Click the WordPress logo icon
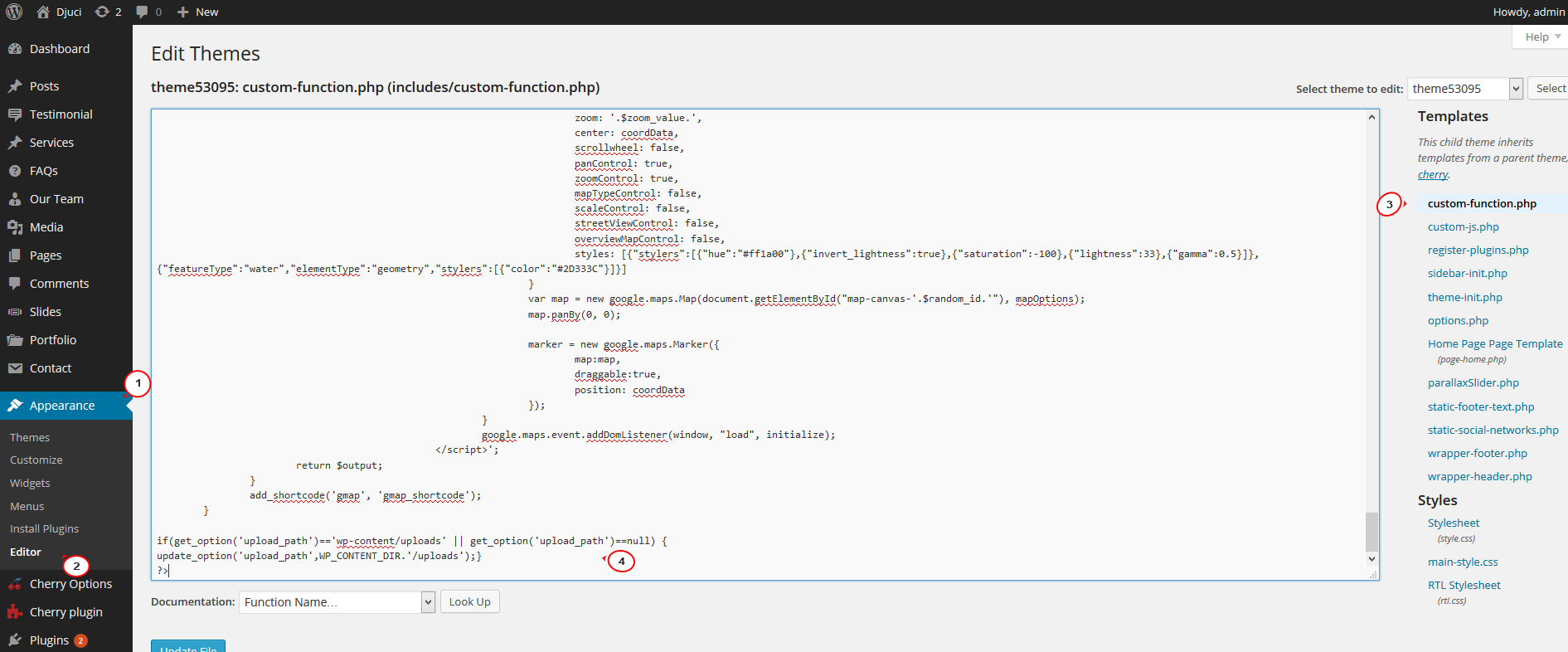The height and width of the screenshot is (652, 1568). [x=16, y=12]
